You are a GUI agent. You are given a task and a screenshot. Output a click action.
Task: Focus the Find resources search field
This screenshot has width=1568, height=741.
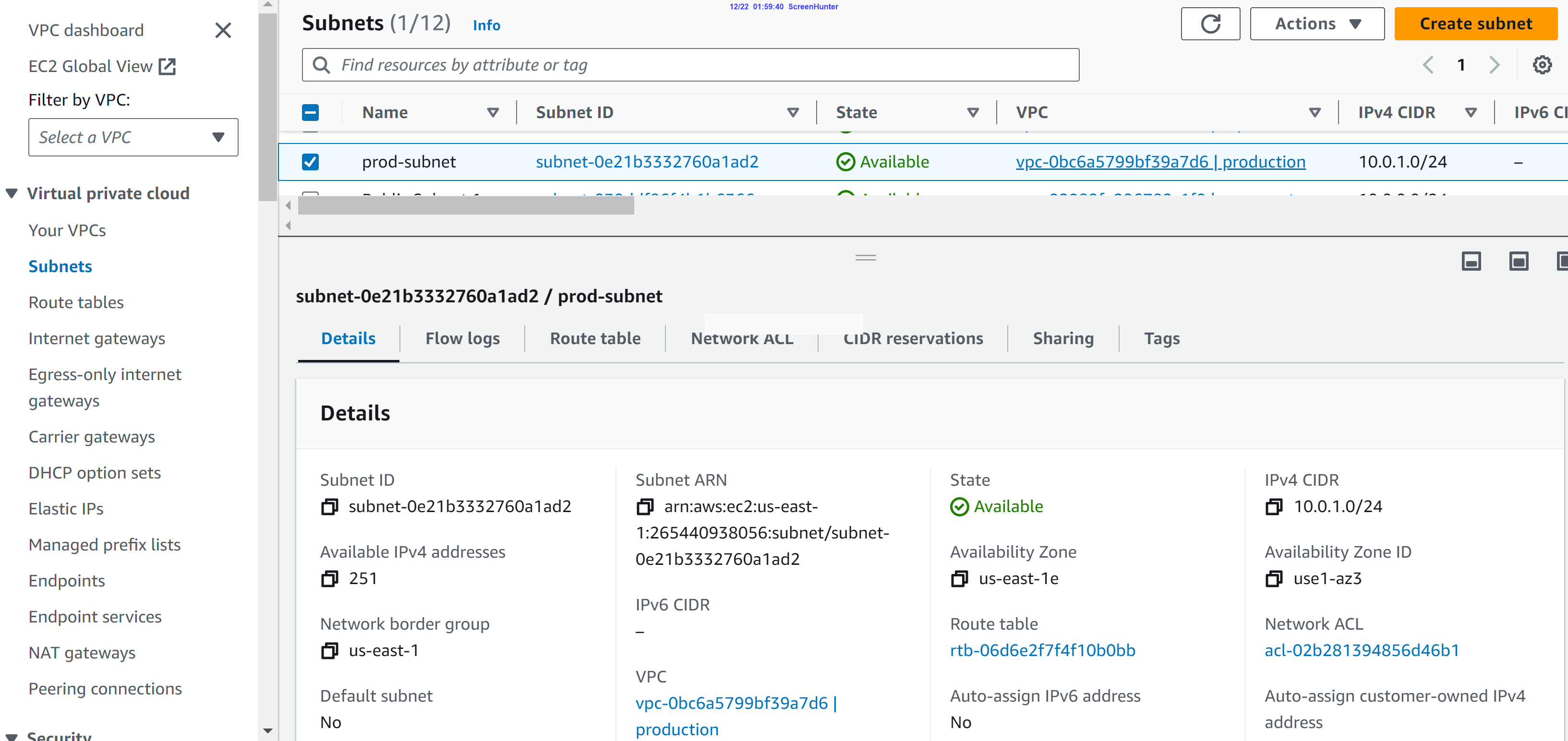click(690, 64)
